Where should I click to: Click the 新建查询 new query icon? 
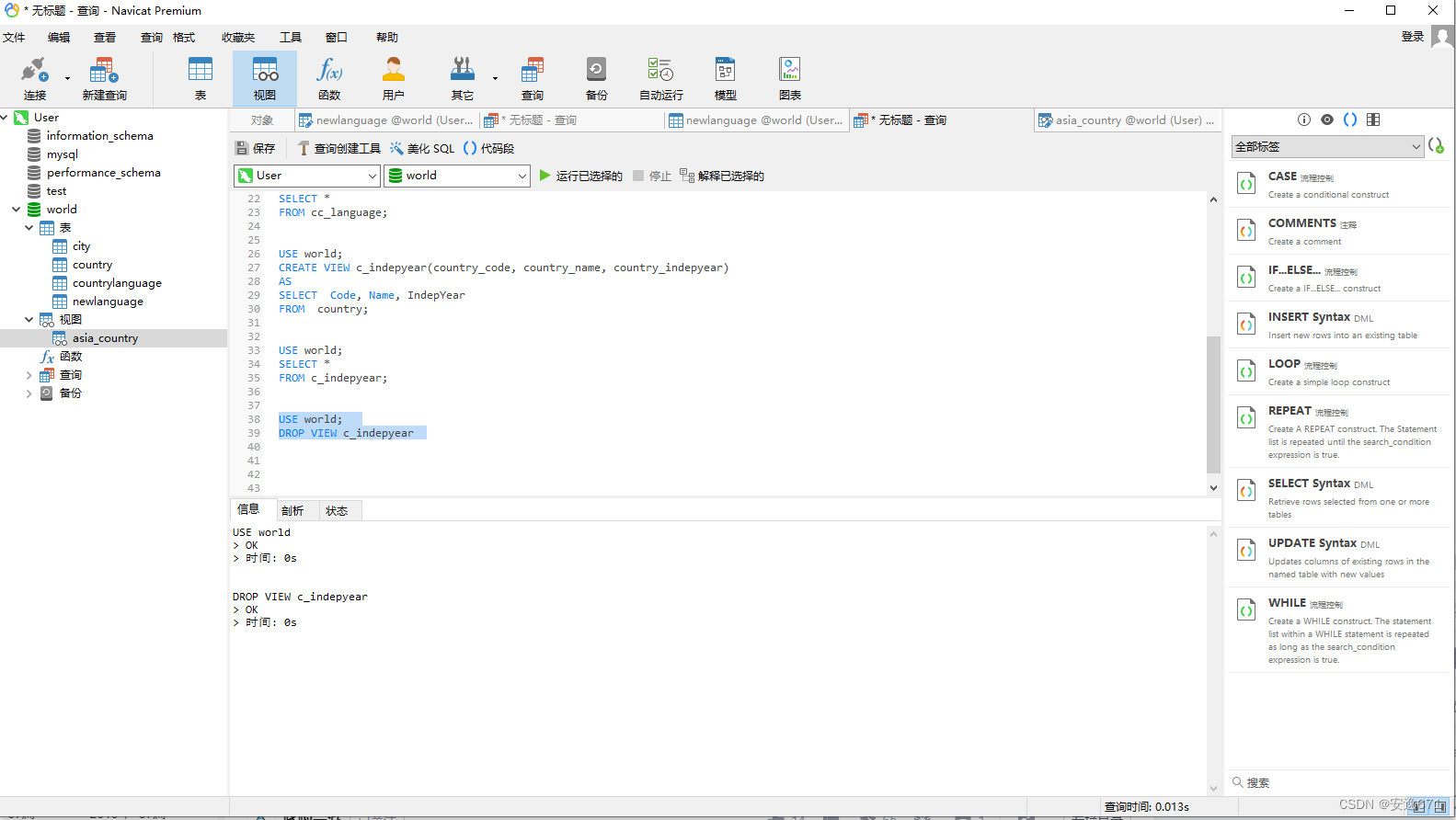[x=104, y=78]
